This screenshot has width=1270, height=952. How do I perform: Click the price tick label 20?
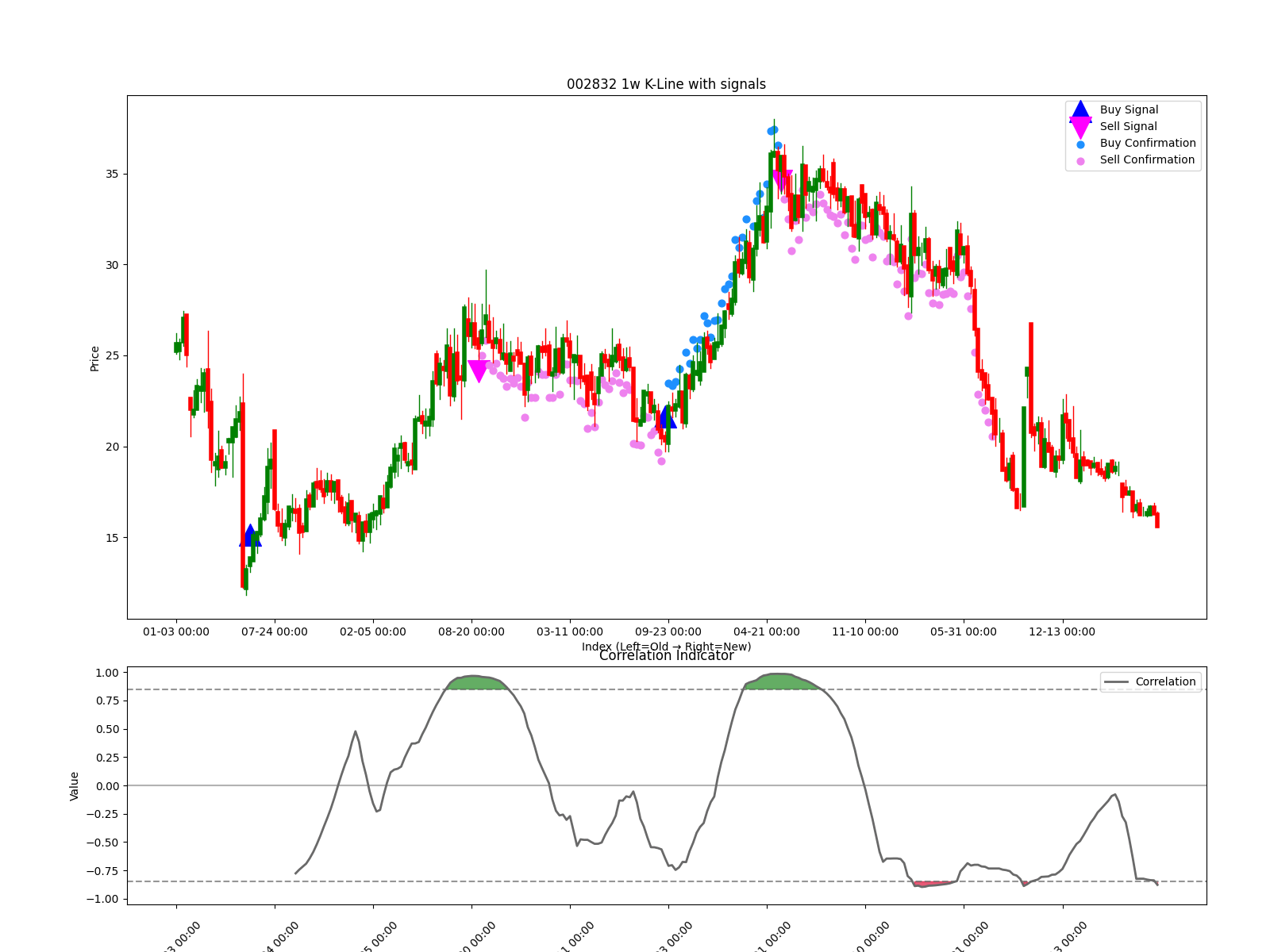tap(113, 447)
